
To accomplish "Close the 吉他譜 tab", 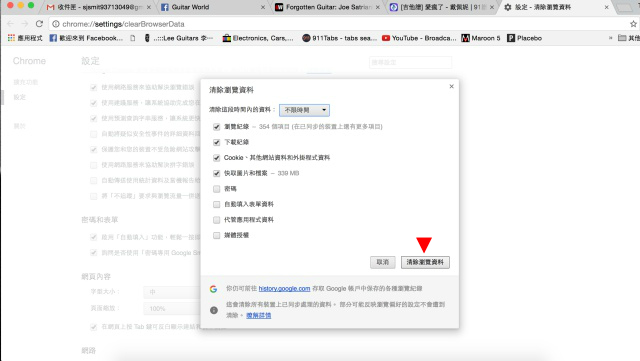I will coord(492,7).
